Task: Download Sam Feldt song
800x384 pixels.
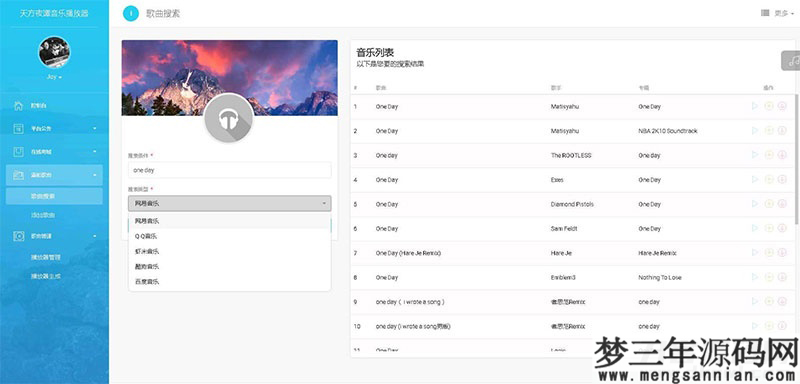Action: [782, 228]
